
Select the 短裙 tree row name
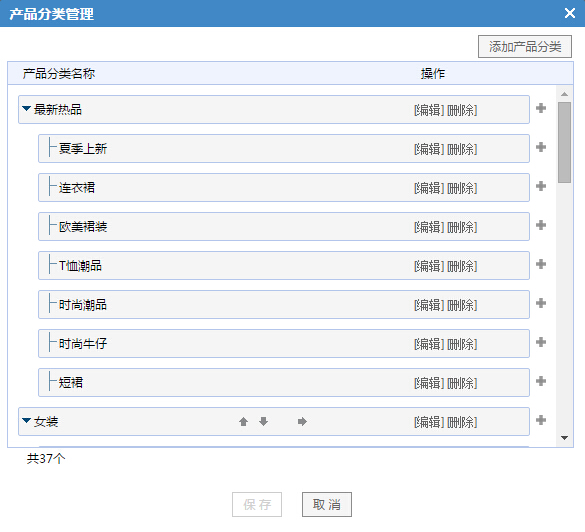point(71,383)
